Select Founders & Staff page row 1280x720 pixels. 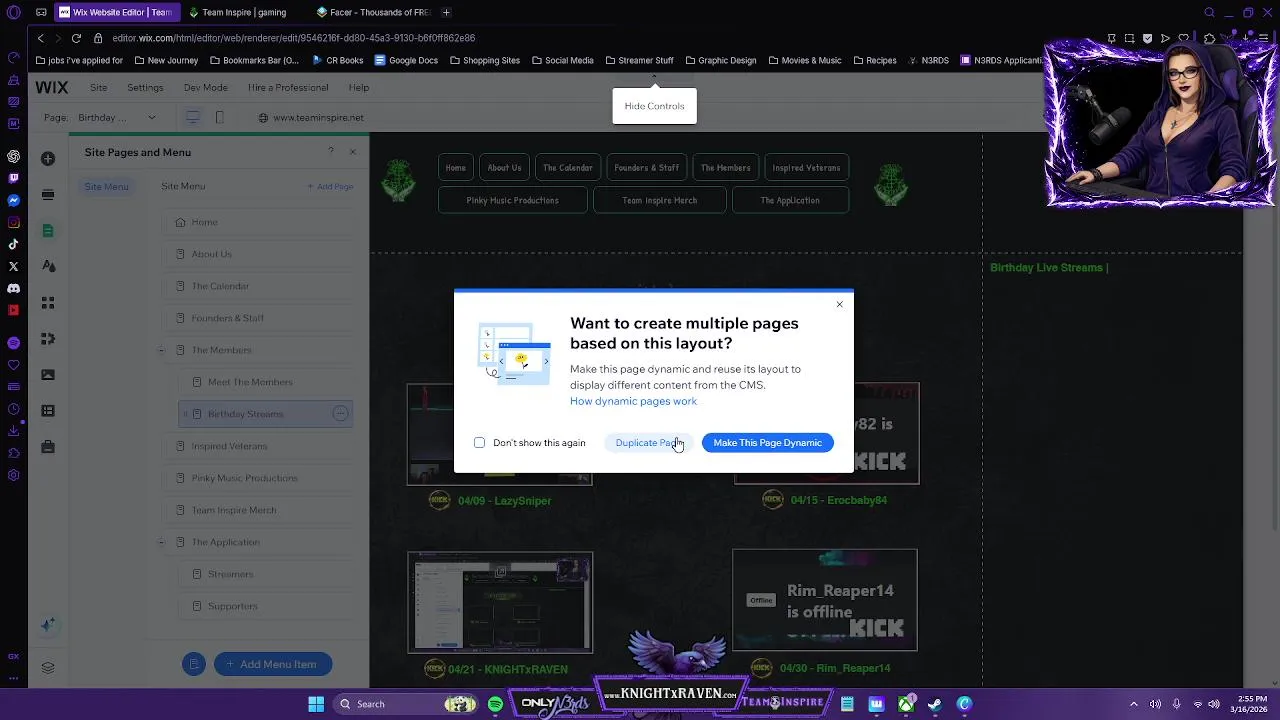pyautogui.click(x=258, y=318)
